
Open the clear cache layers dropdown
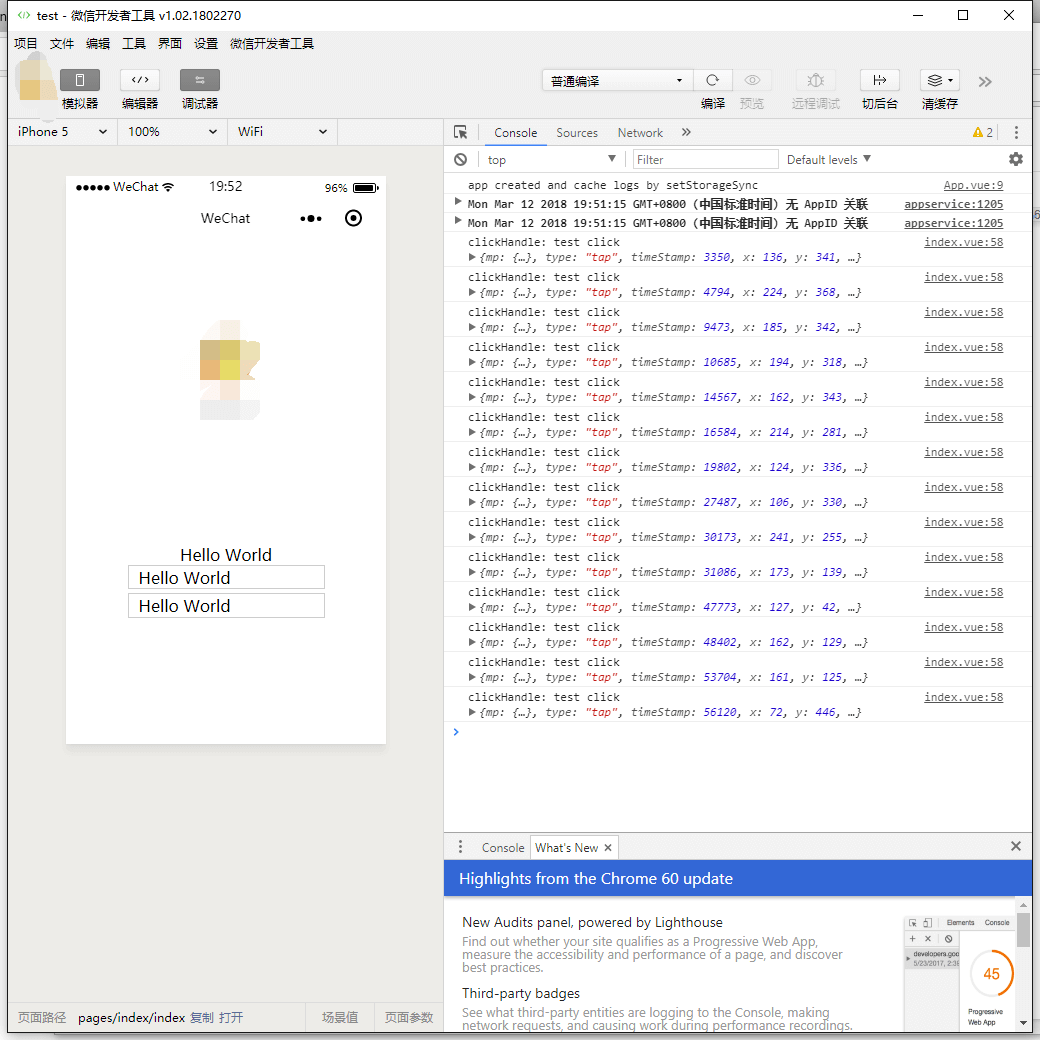[940, 80]
